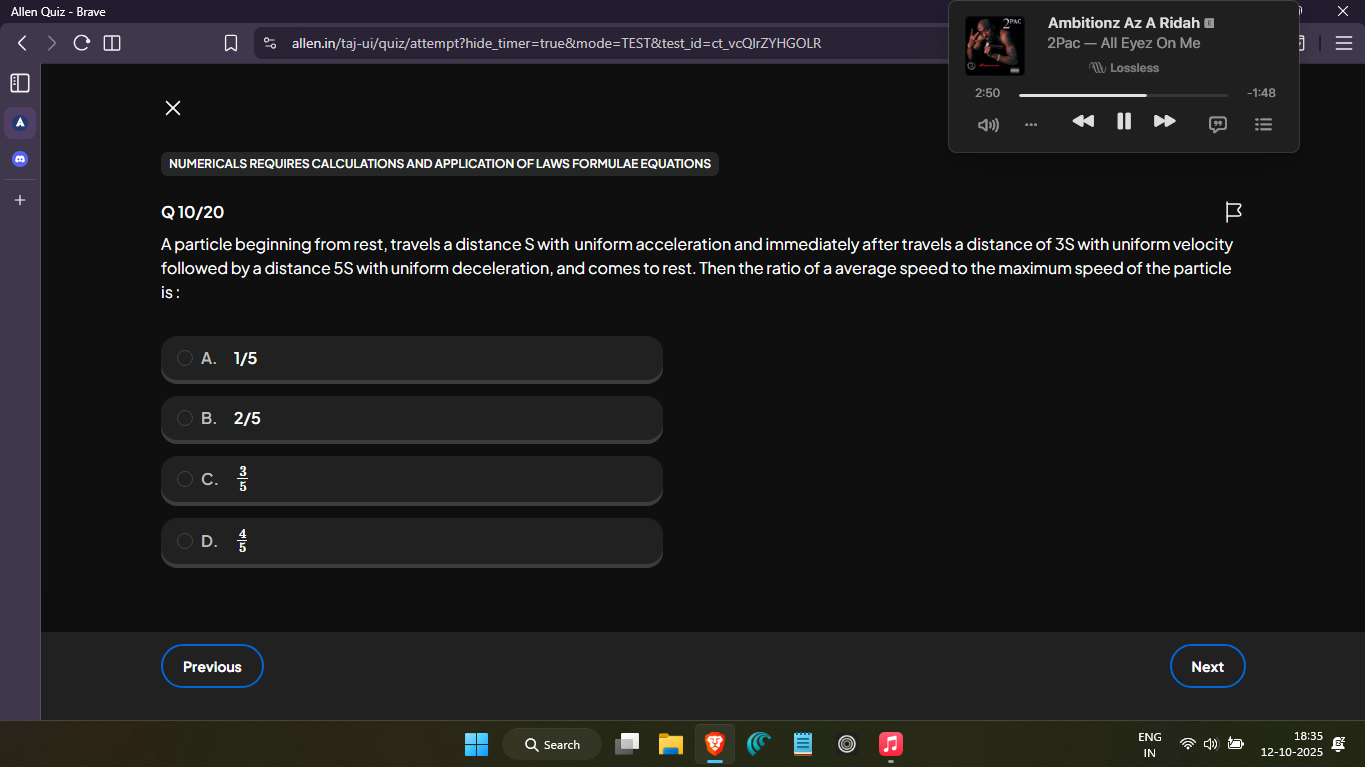Open the media player volume control
This screenshot has width=1365, height=767.
click(x=988, y=125)
